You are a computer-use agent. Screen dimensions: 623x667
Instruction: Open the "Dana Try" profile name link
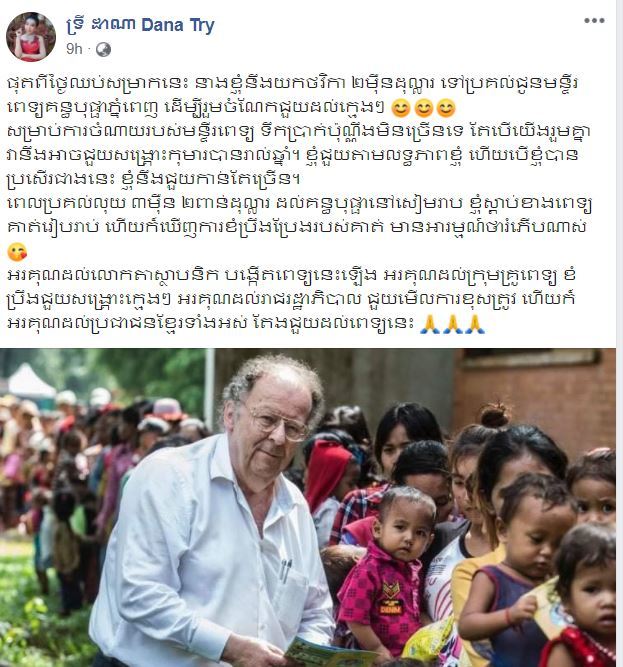[x=178, y=25]
